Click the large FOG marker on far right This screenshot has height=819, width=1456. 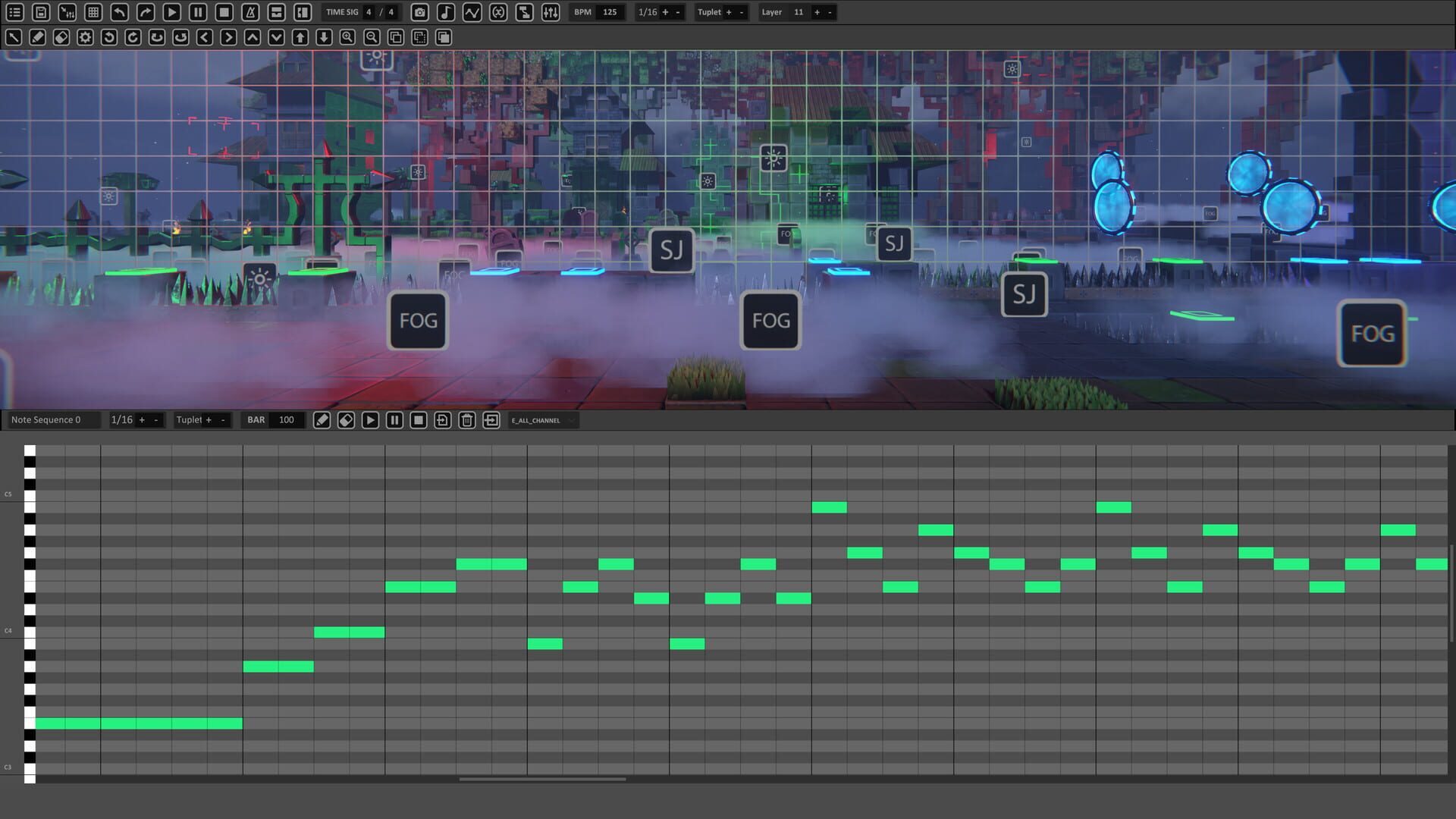click(1372, 334)
